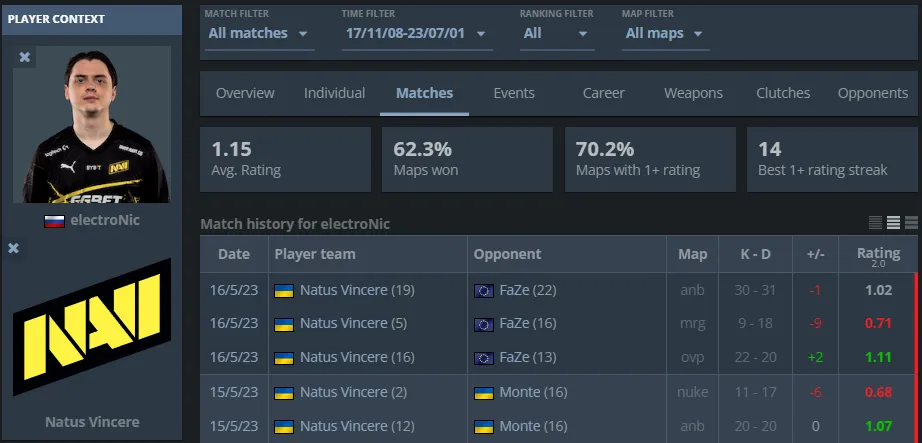
Task: Click the 9 - 18 K-D cell
Action: [756, 323]
